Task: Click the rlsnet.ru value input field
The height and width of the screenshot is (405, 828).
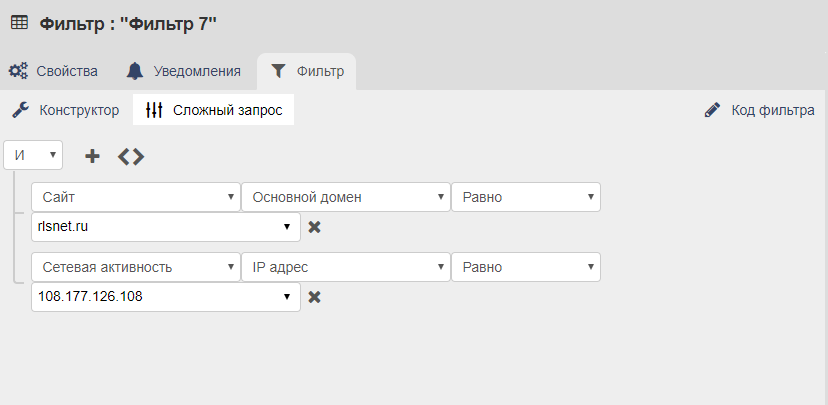Action: pyautogui.click(x=166, y=227)
